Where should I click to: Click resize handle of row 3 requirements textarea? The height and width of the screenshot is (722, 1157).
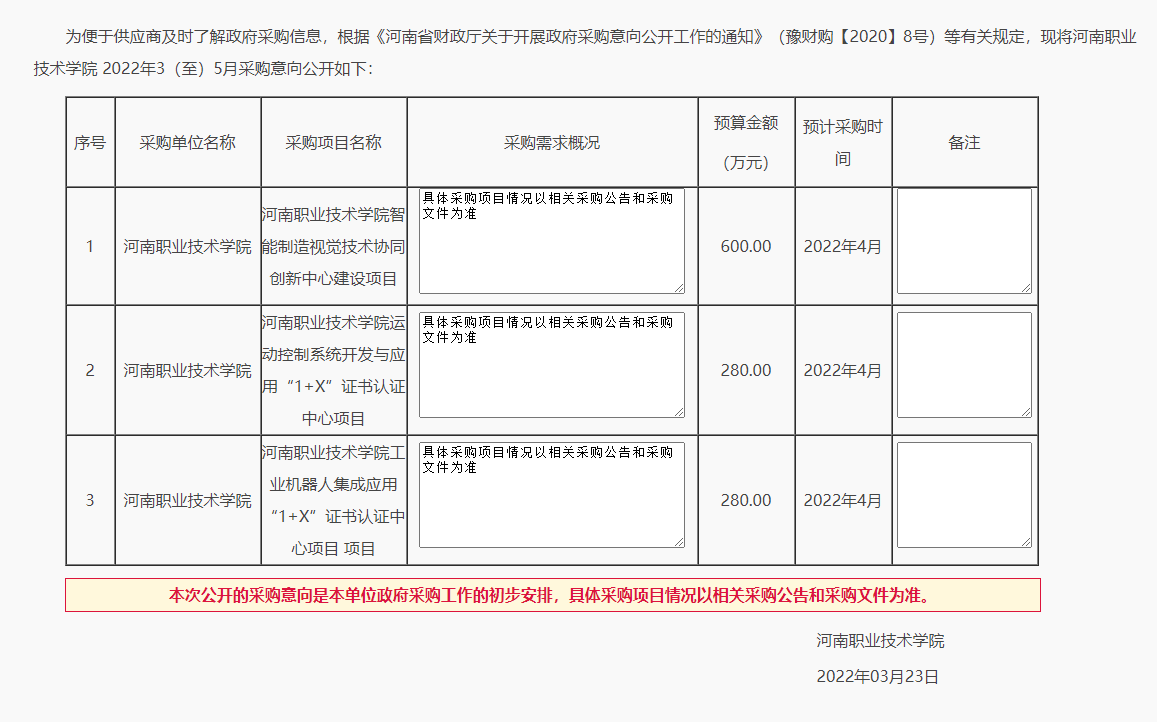[679, 542]
